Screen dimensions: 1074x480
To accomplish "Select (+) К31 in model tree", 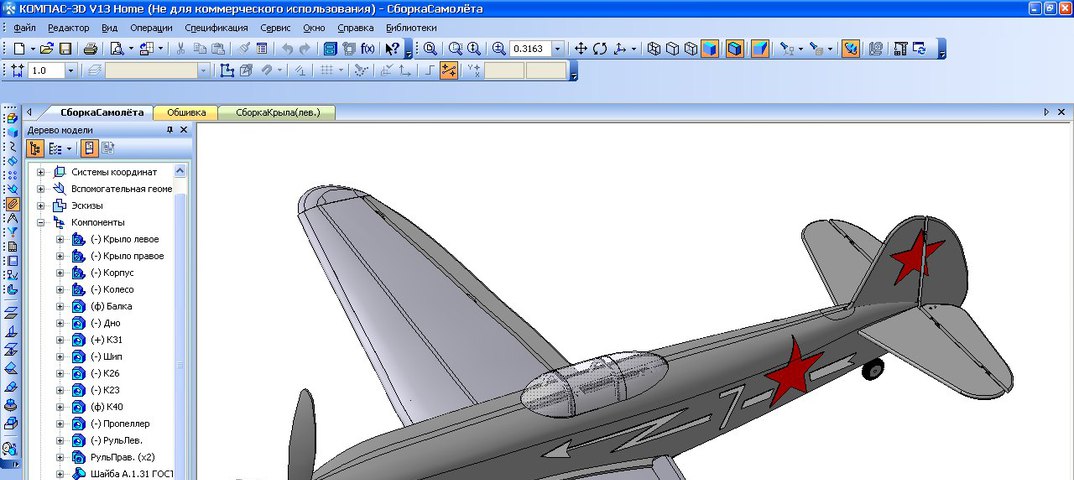I will tap(106, 340).
